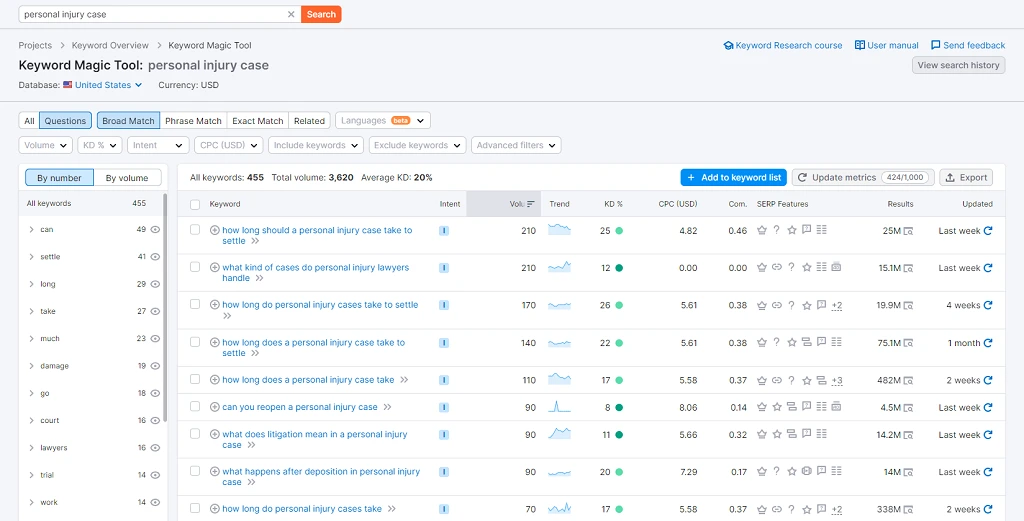
Task: Click the 'Add to keyword list' button
Action: 733,177
